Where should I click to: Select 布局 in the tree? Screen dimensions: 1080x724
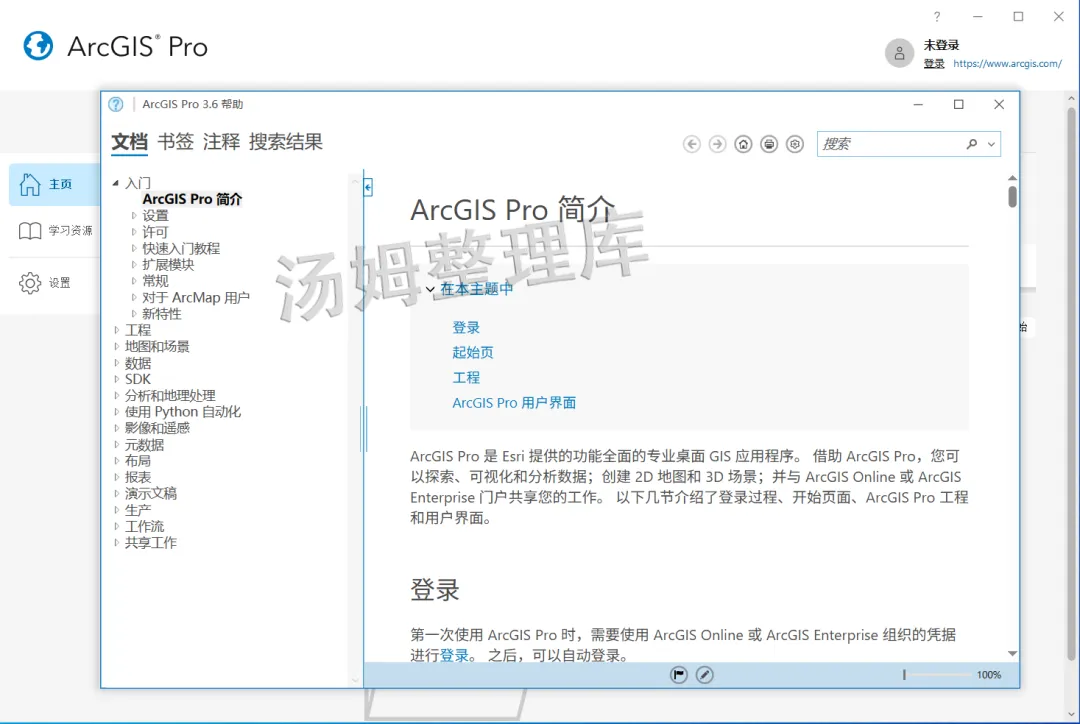tap(138, 461)
